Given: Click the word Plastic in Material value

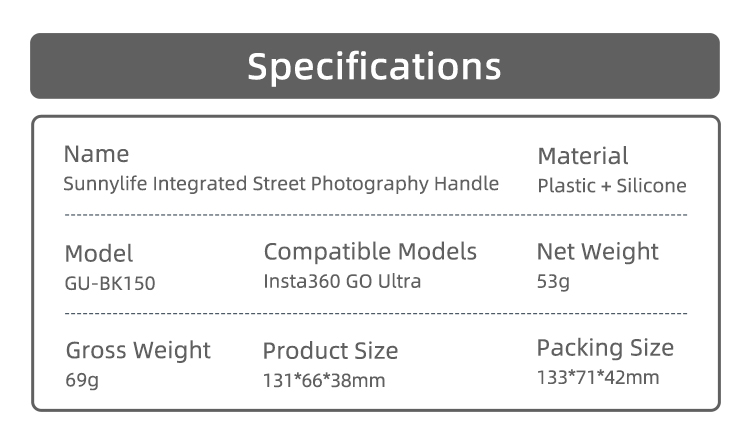Looking at the screenshot, I should (x=565, y=186).
